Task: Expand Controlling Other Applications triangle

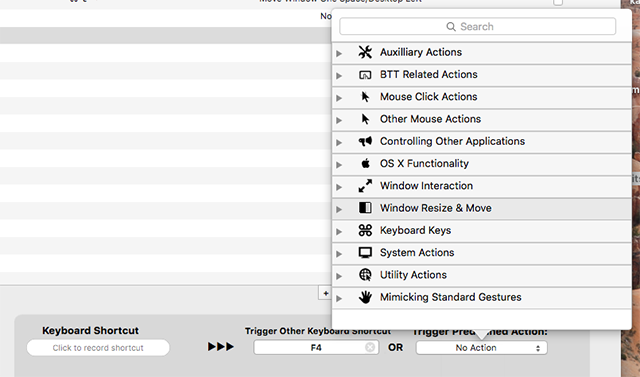Action: (x=339, y=142)
